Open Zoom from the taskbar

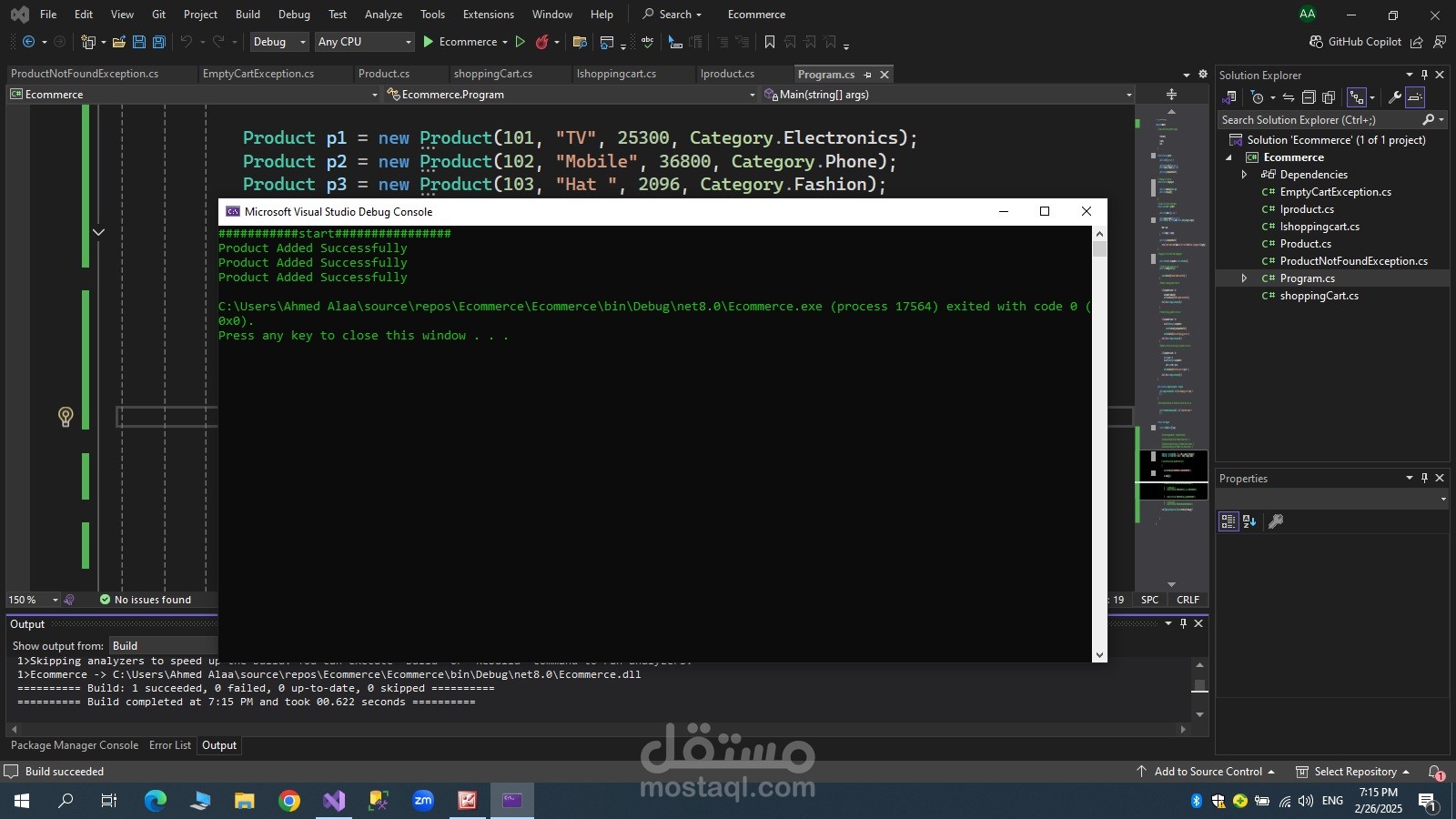coord(423,801)
